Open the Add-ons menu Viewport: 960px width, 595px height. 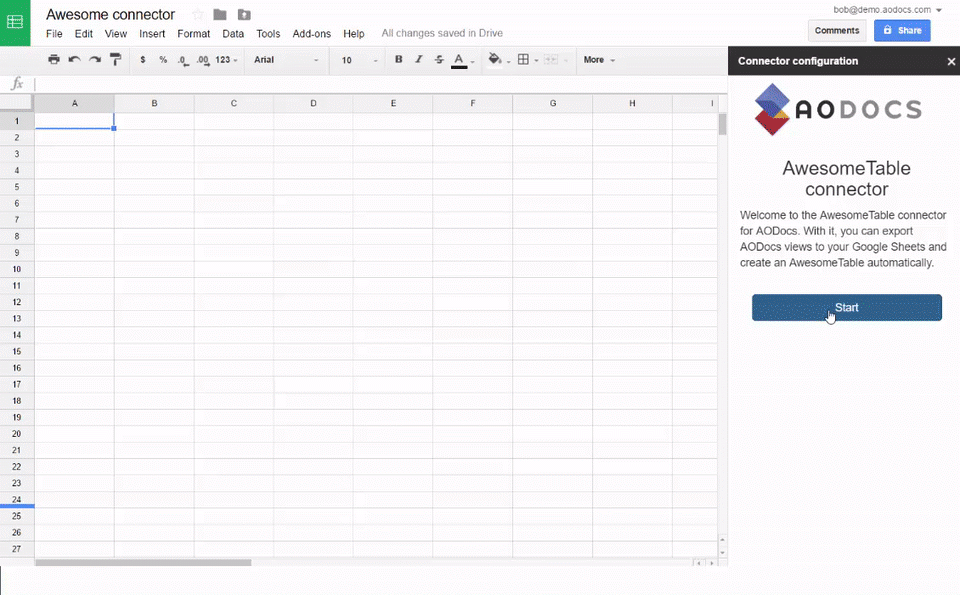pos(312,34)
